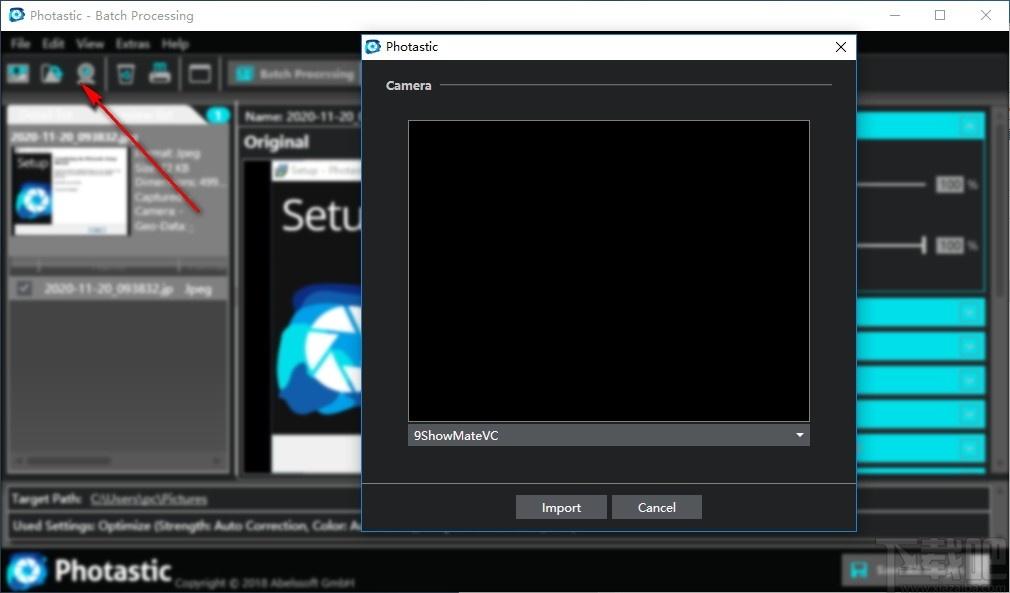Click the Cancel button
The width and height of the screenshot is (1010, 593).
pyautogui.click(x=656, y=507)
